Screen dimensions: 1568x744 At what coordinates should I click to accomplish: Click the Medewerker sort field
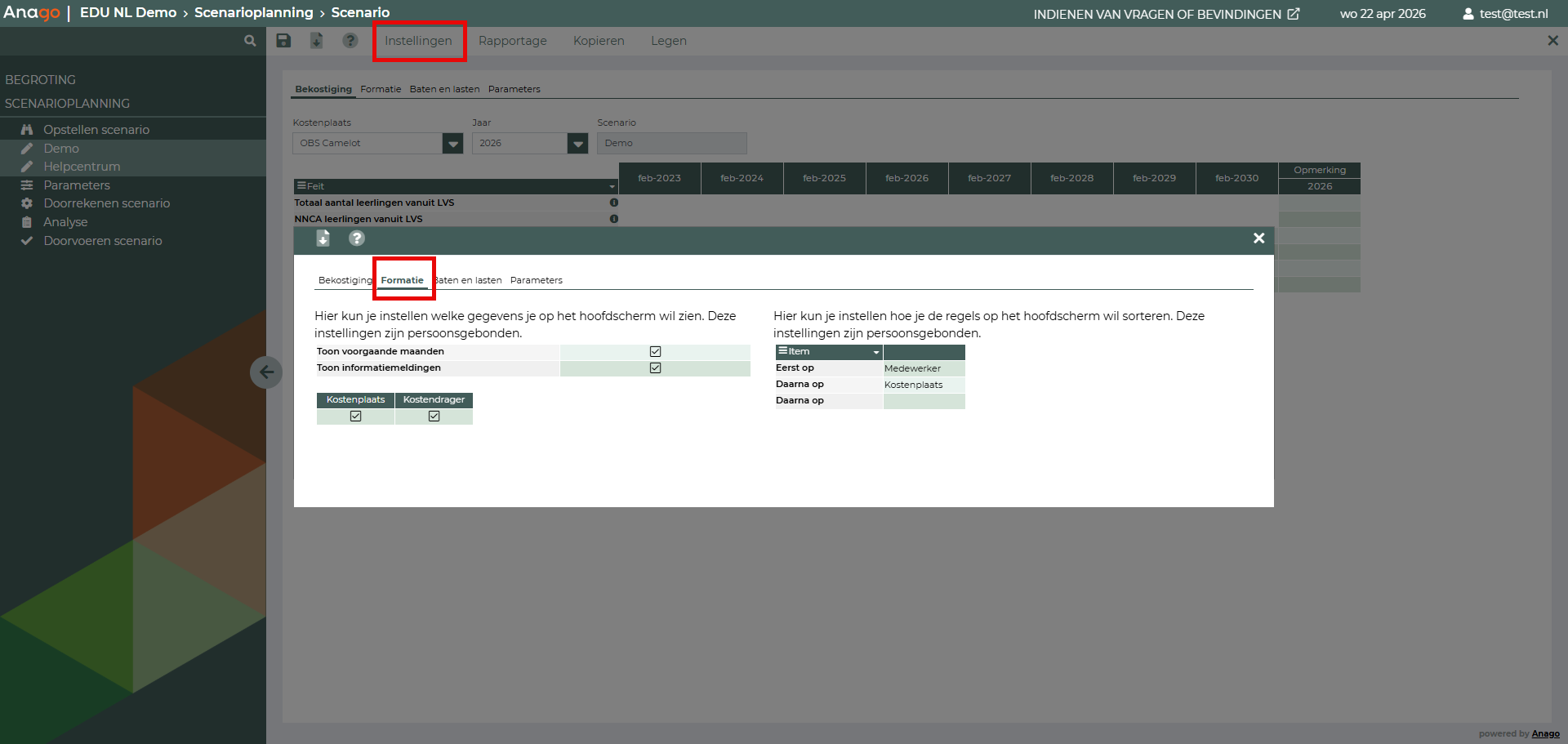coord(923,368)
